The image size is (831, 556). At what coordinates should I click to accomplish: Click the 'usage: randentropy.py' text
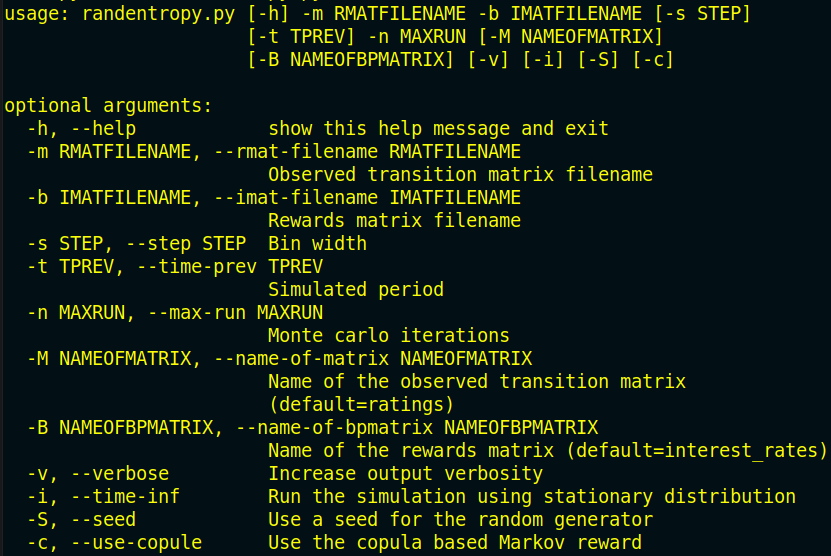120,14
